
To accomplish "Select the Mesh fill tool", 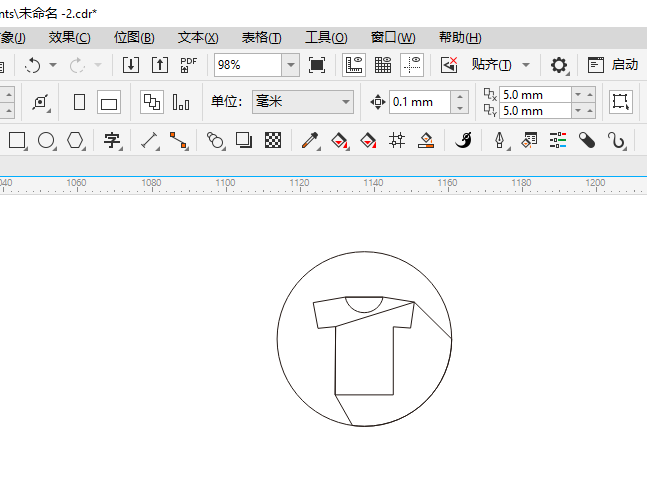I will pyautogui.click(x=397, y=141).
